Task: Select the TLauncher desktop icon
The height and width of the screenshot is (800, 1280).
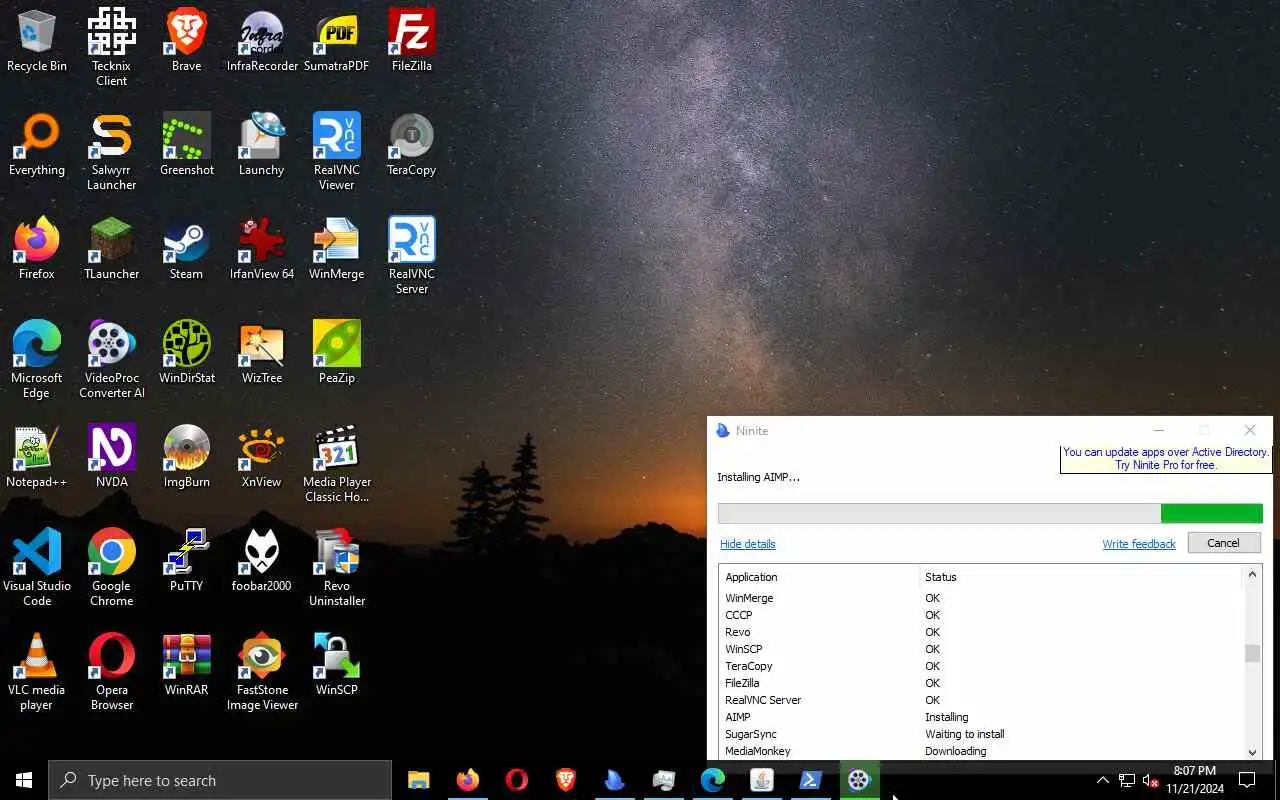Action: tap(111, 250)
